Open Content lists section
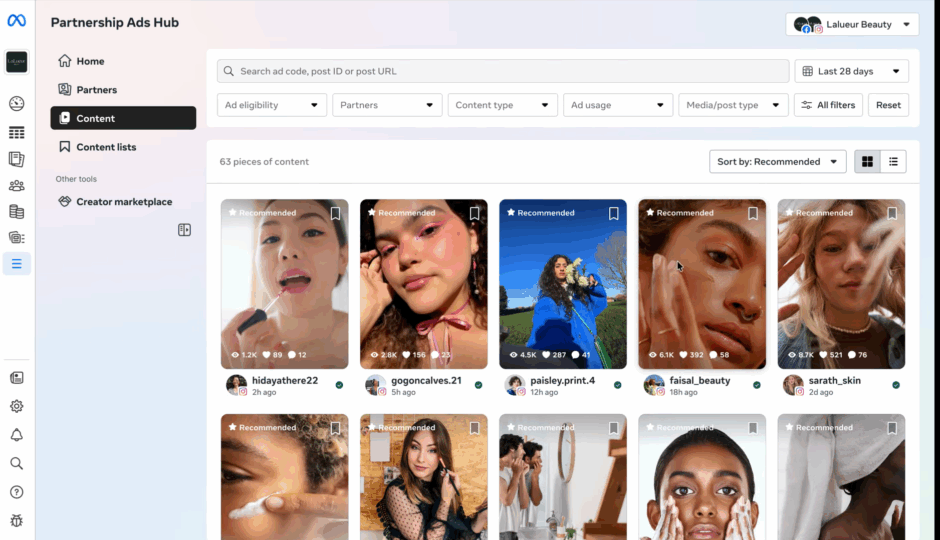 [x=106, y=147]
